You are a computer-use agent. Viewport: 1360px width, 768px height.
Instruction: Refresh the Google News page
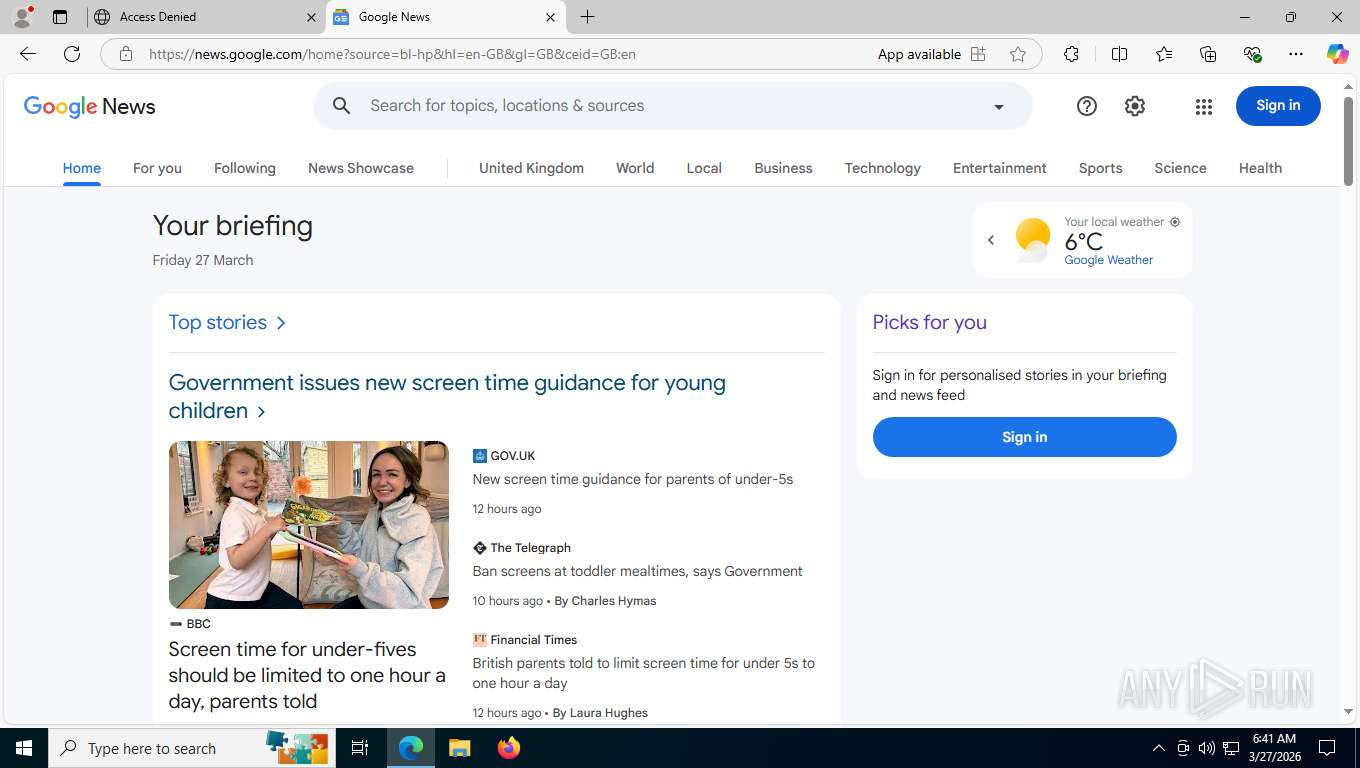72,54
